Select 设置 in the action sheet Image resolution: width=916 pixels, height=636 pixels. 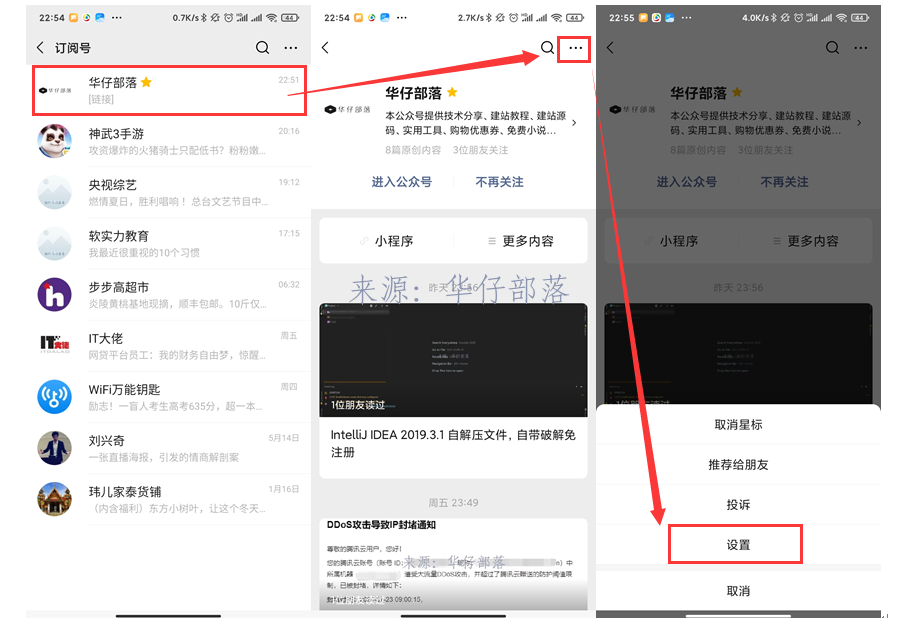(738, 545)
